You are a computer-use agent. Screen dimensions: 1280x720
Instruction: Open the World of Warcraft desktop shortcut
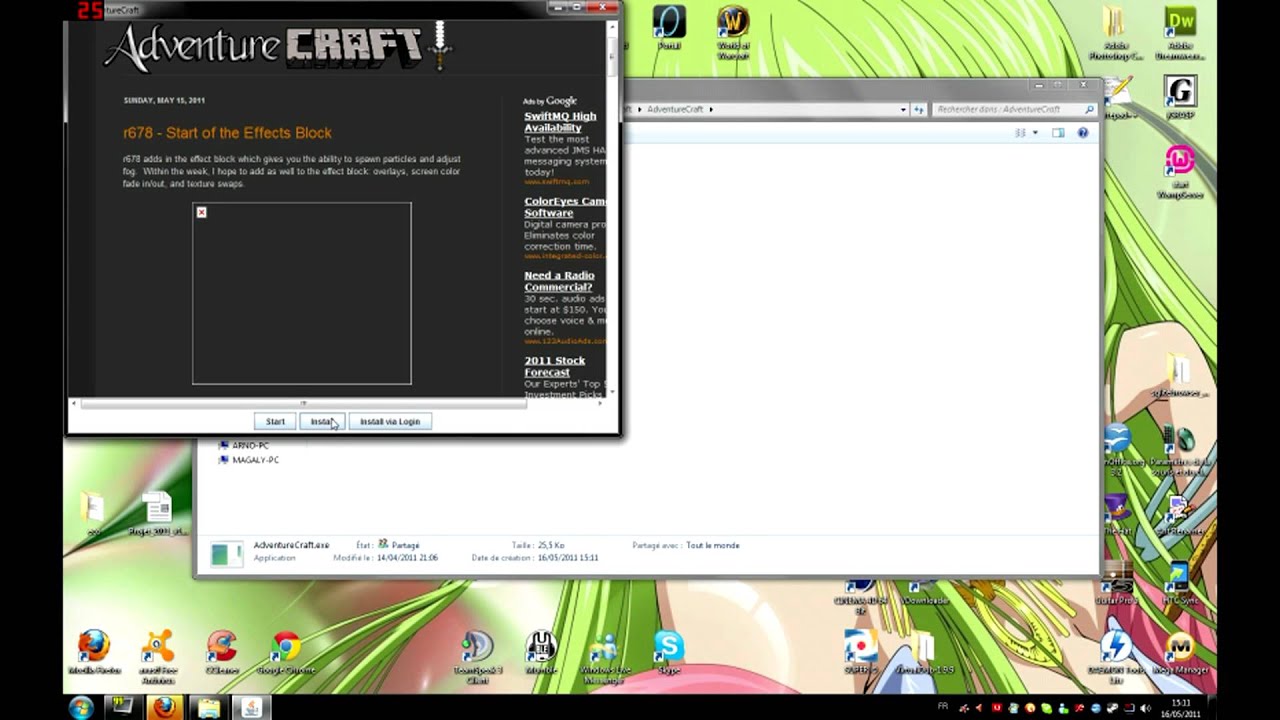click(x=733, y=33)
